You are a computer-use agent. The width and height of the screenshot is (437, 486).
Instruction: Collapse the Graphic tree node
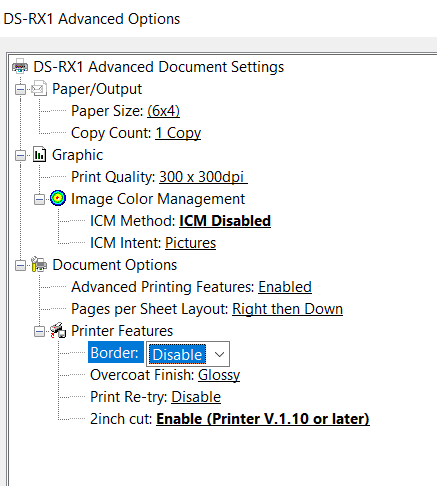[x=20, y=155]
